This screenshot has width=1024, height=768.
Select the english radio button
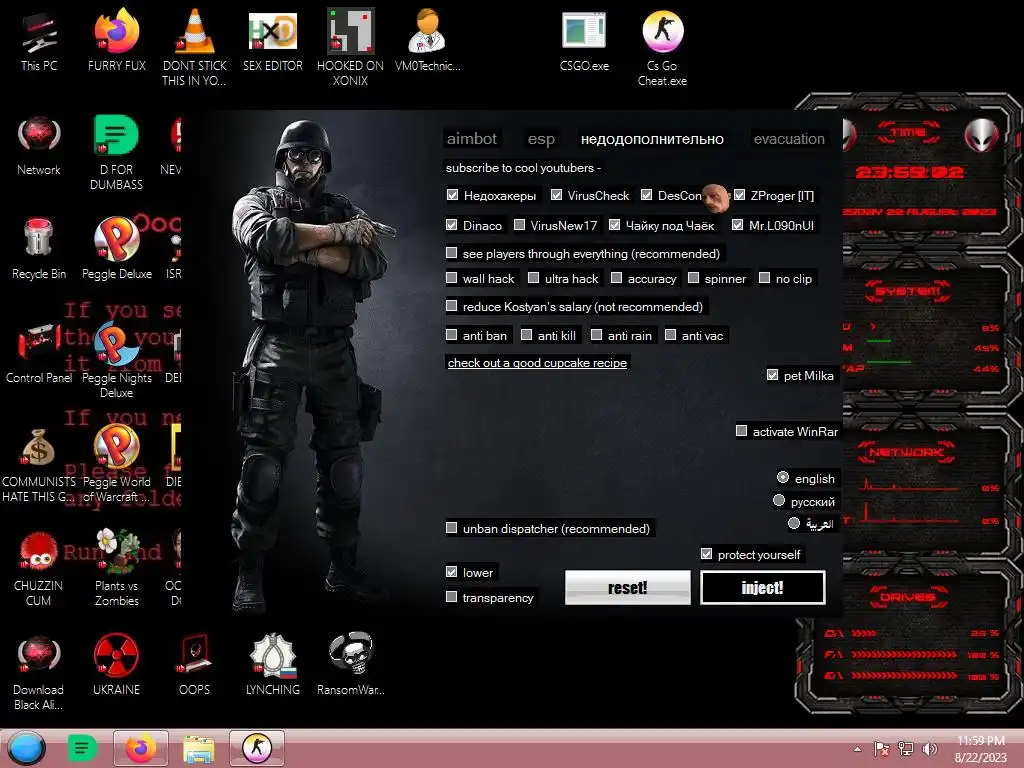[x=783, y=477]
